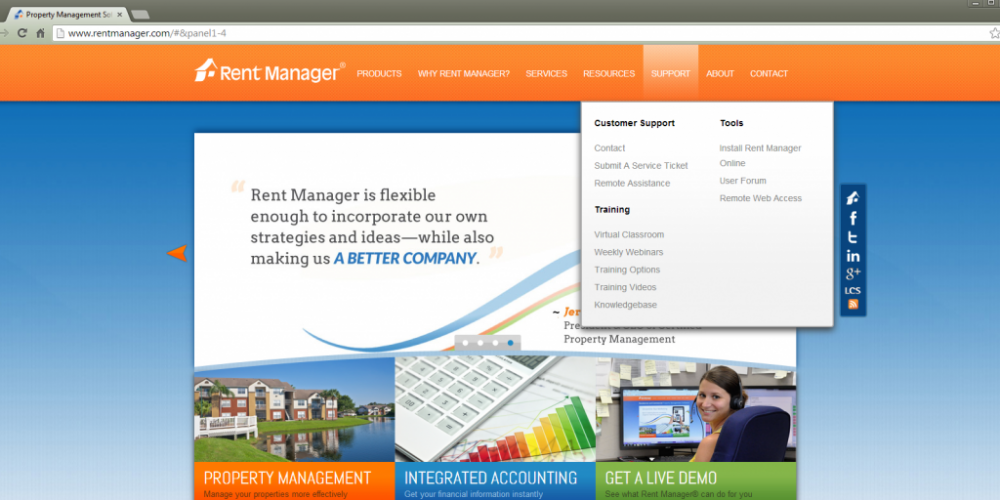Open a new browser tab
This screenshot has width=1000, height=500.
tap(139, 14)
